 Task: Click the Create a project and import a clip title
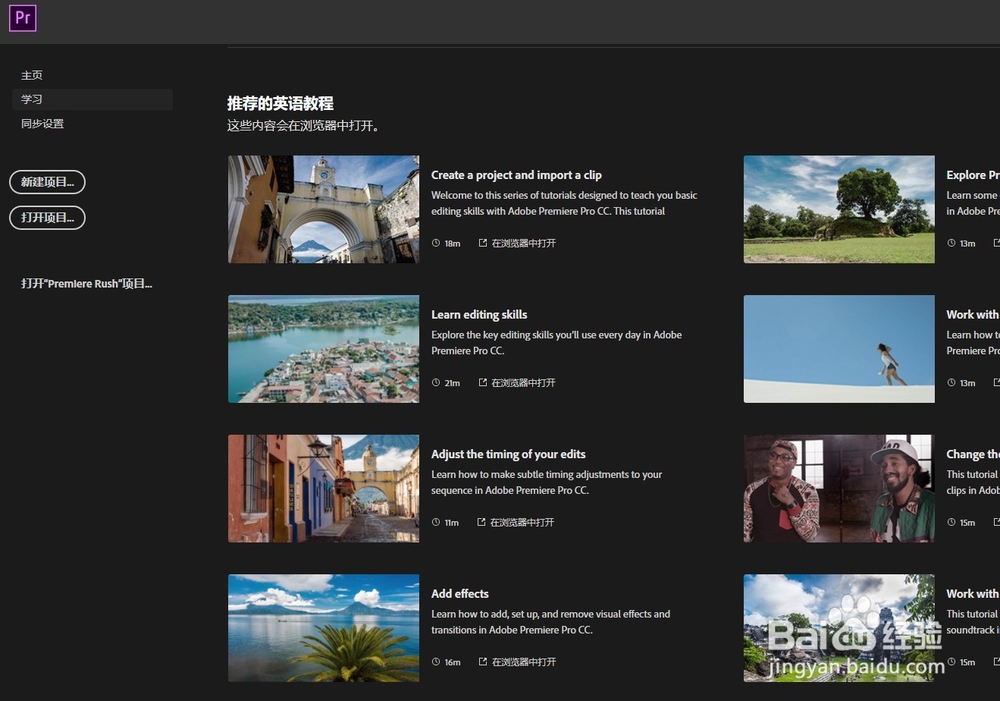tap(517, 175)
